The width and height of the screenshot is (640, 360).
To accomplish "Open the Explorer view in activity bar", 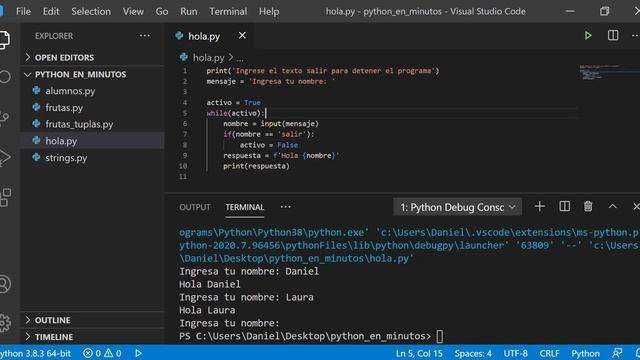I will pos(4,40).
